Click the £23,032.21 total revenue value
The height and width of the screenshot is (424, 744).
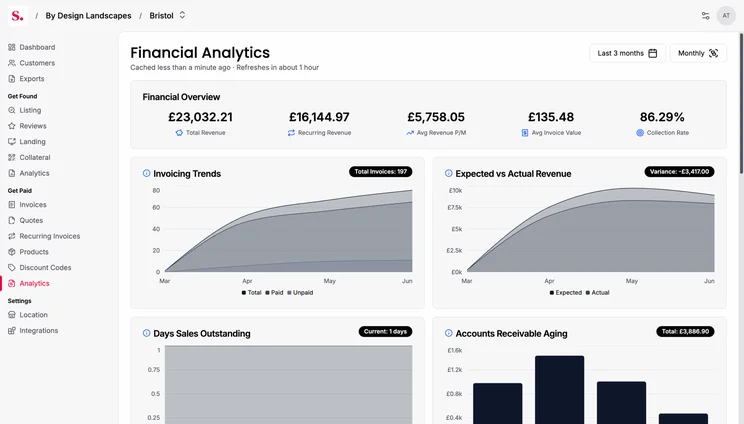coord(200,117)
